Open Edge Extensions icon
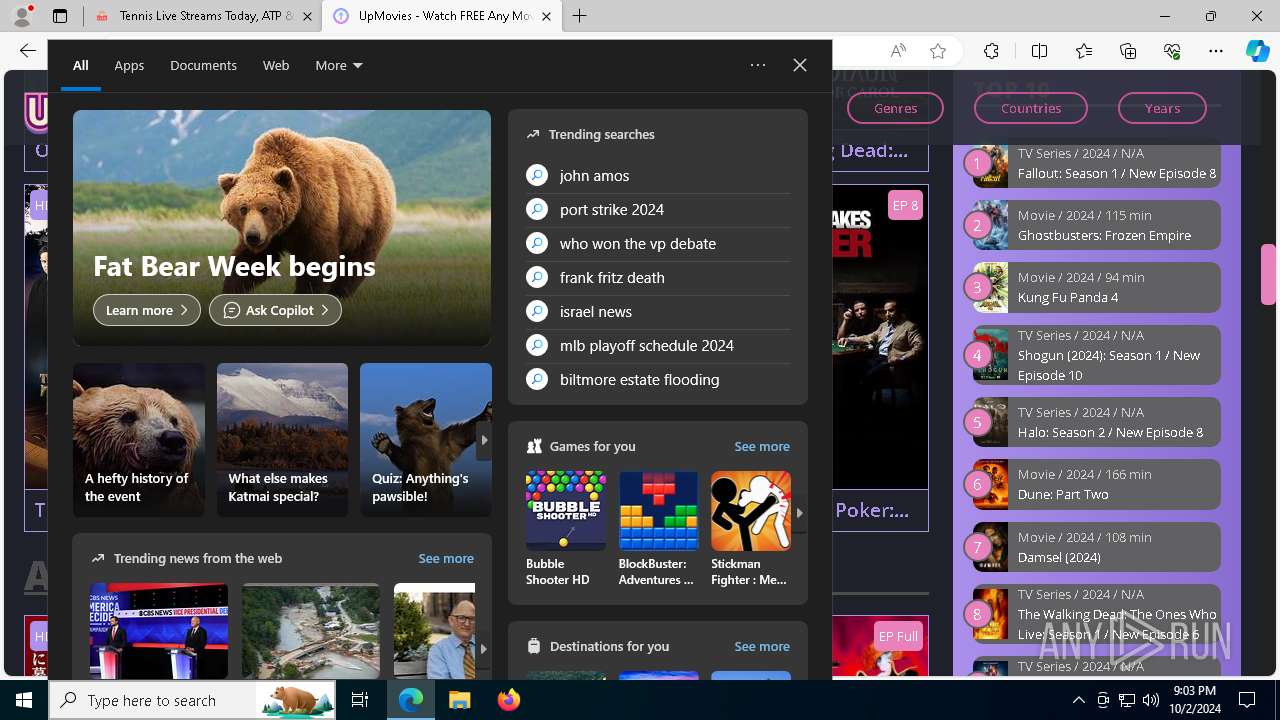The image size is (1280, 720). pyautogui.click(x=991, y=51)
